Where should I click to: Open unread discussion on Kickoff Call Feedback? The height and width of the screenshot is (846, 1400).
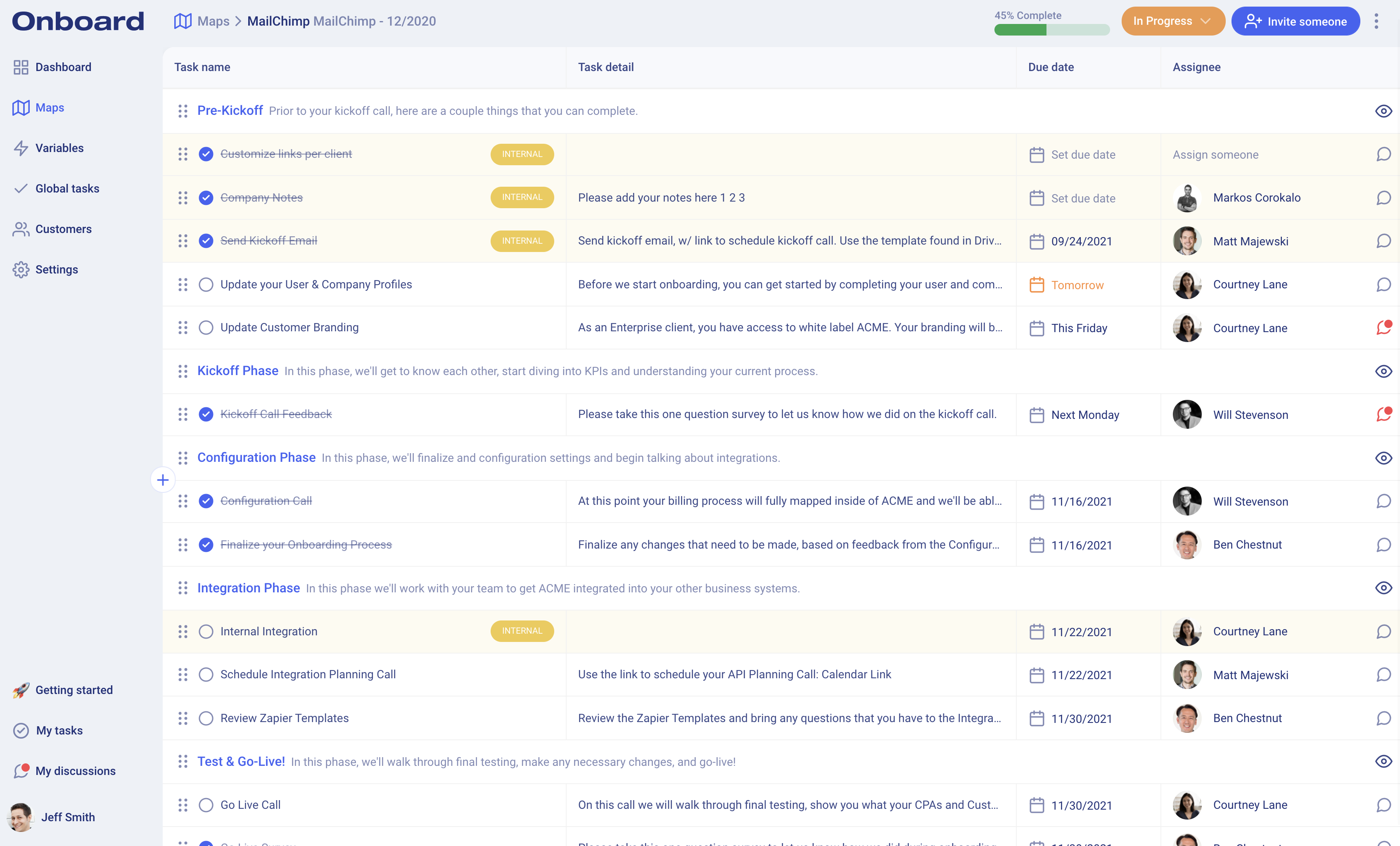[1383, 414]
